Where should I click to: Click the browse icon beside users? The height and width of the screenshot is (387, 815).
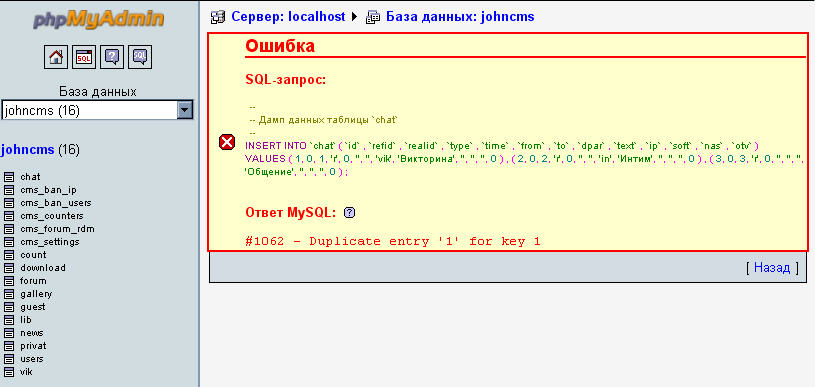[x=9, y=359]
